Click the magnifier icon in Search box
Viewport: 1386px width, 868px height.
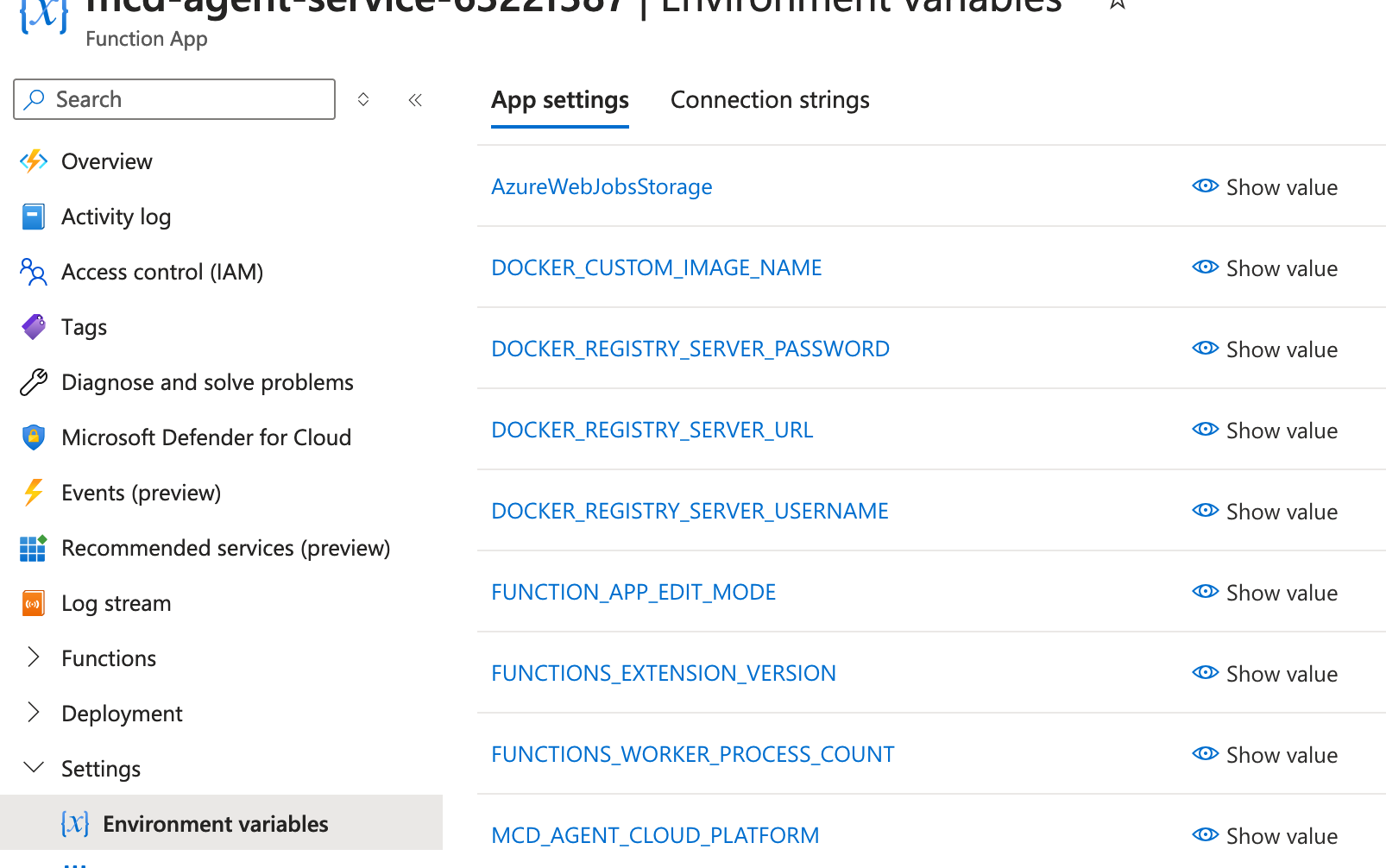(35, 99)
